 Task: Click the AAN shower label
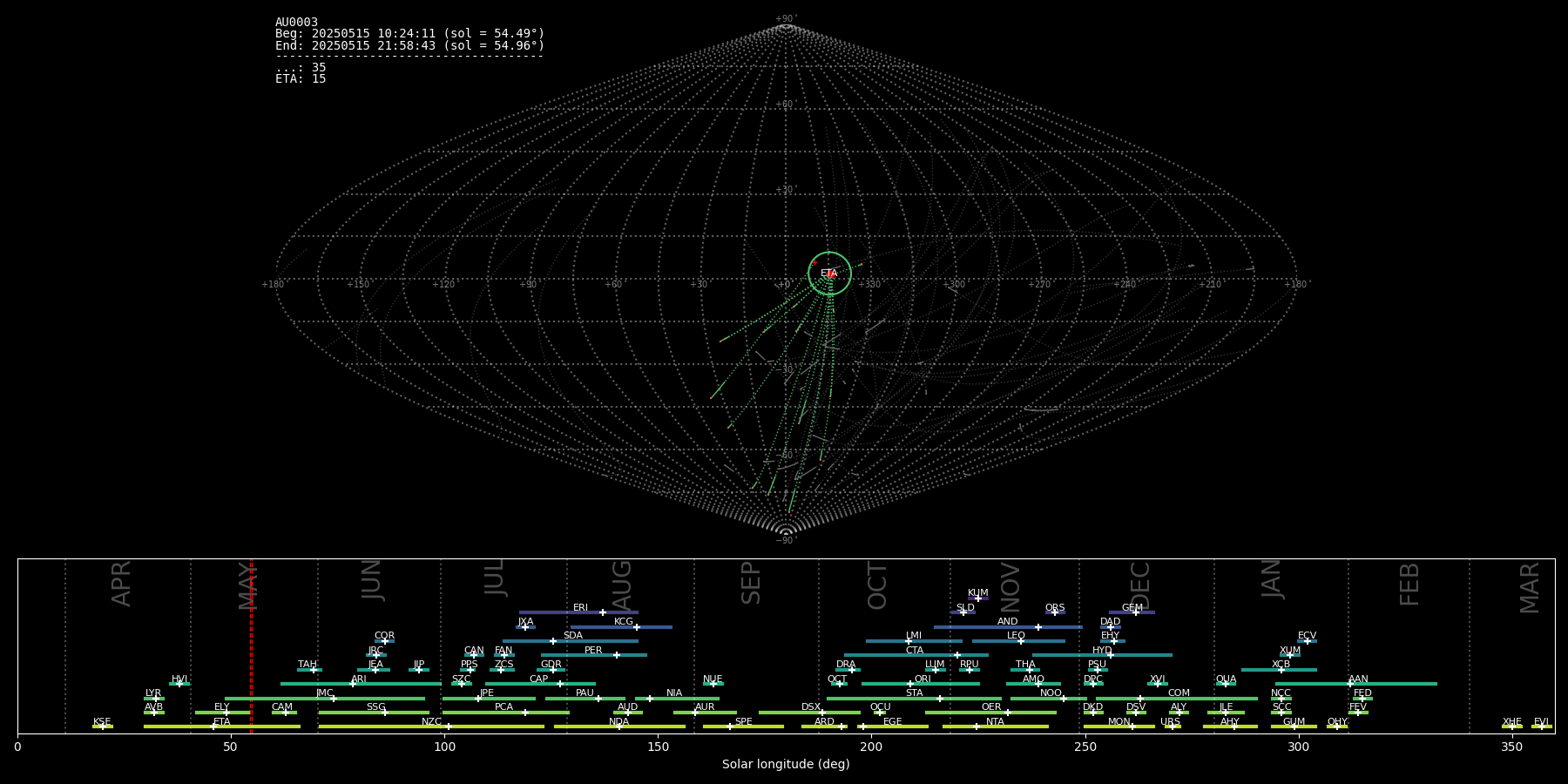point(1358,679)
